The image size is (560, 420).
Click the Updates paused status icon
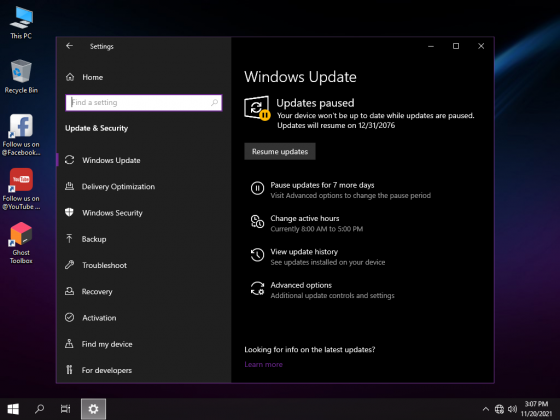[x=257, y=108]
